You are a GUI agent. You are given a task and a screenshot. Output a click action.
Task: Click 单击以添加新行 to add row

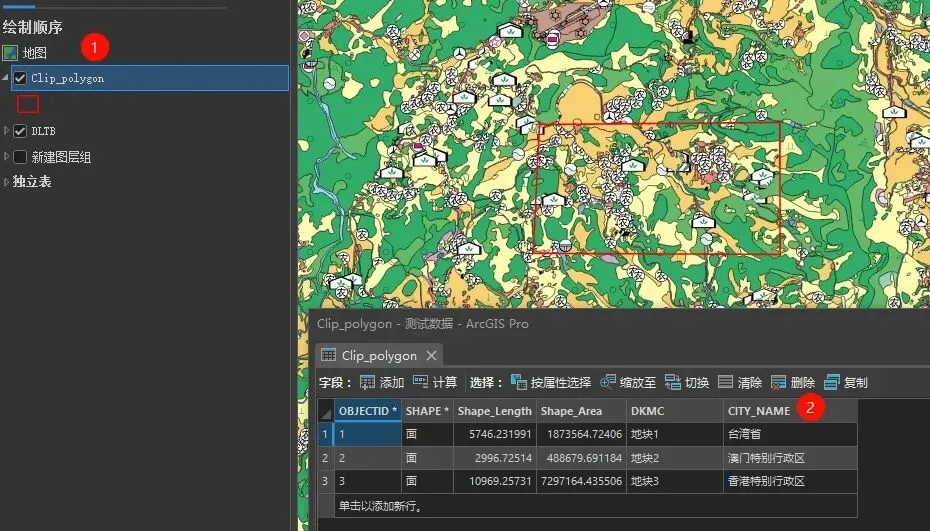pyautogui.click(x=380, y=505)
